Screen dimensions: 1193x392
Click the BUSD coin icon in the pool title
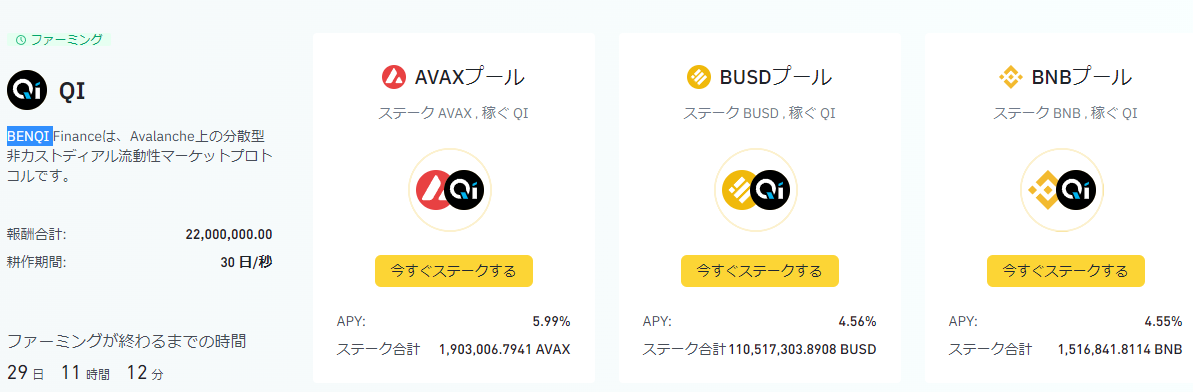[698, 78]
